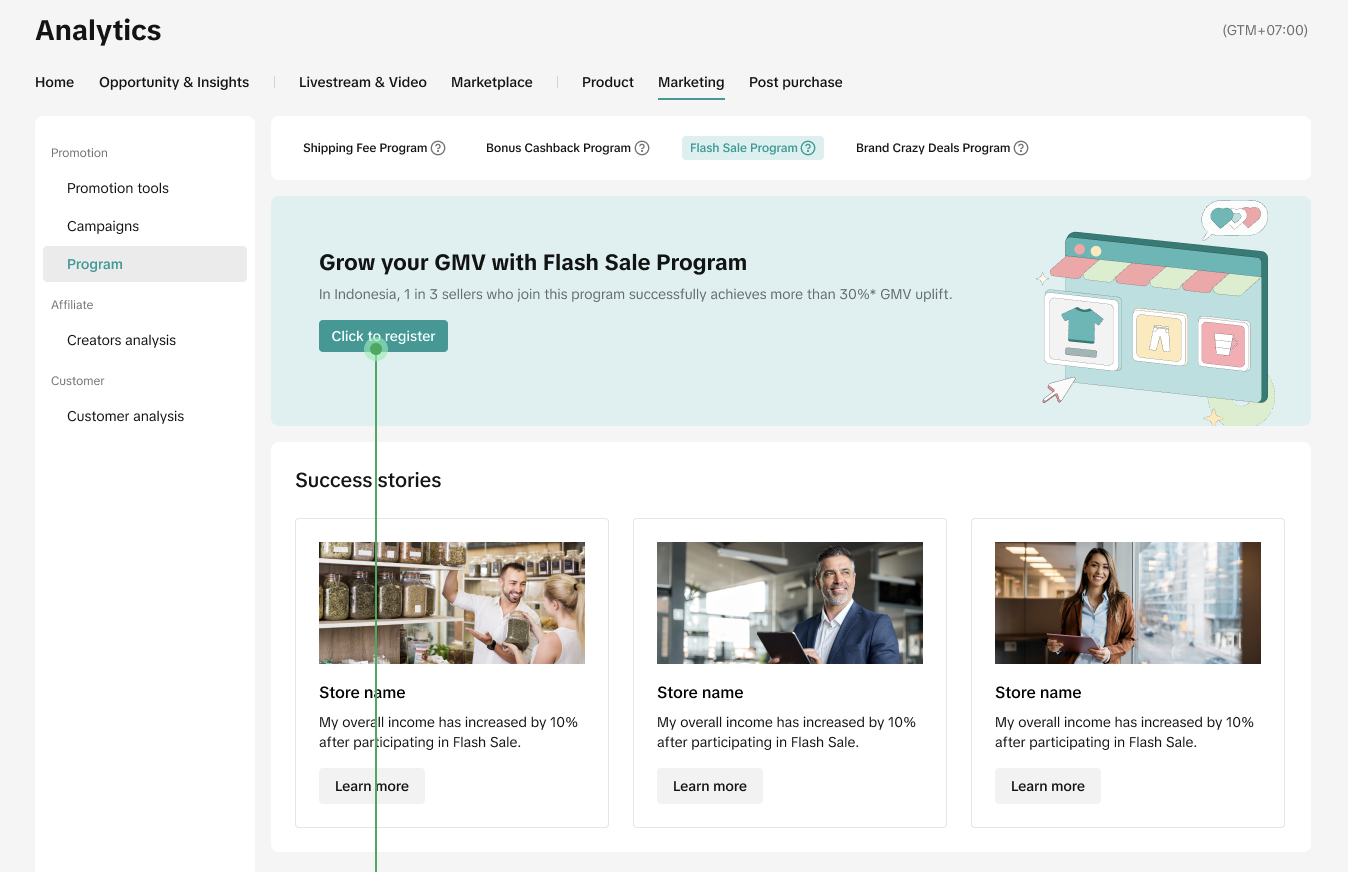Open Promotion tools in the sidebar

tap(118, 188)
